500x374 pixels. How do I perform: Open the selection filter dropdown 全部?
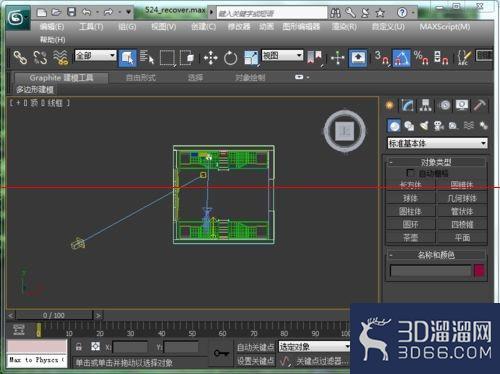(96, 55)
